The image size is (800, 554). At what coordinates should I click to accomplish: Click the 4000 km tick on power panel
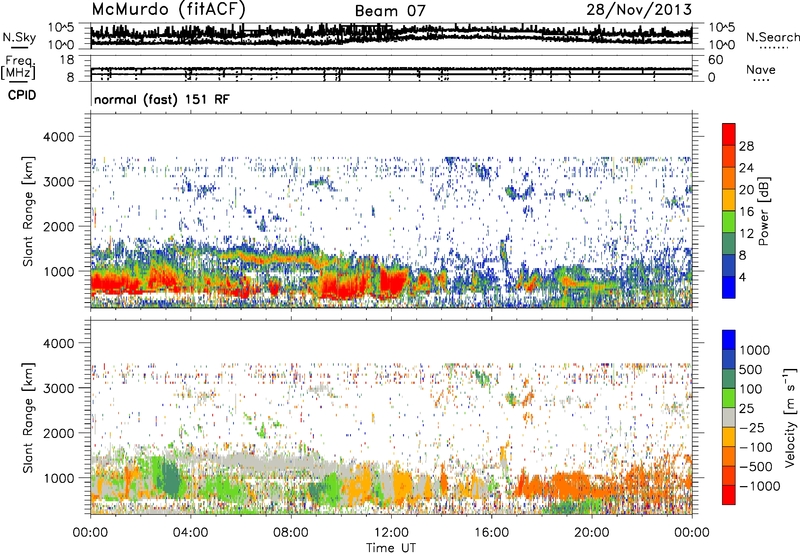point(58,137)
